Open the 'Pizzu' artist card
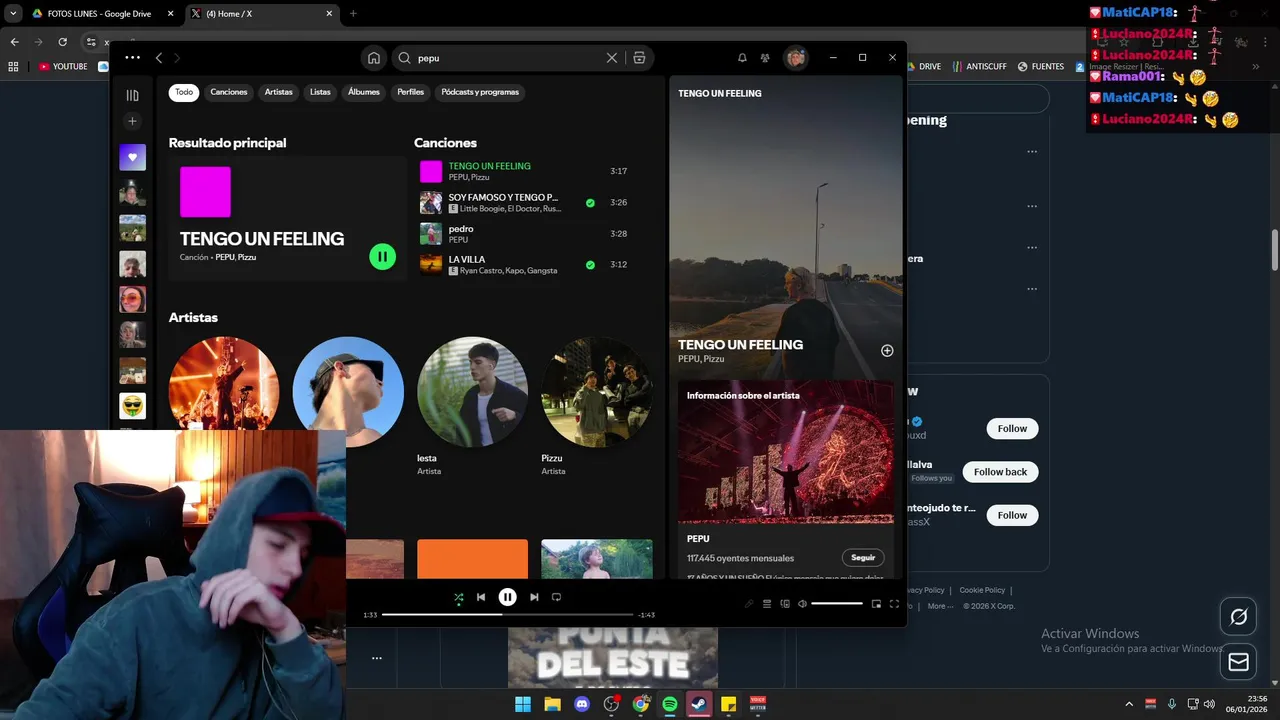 (596, 408)
